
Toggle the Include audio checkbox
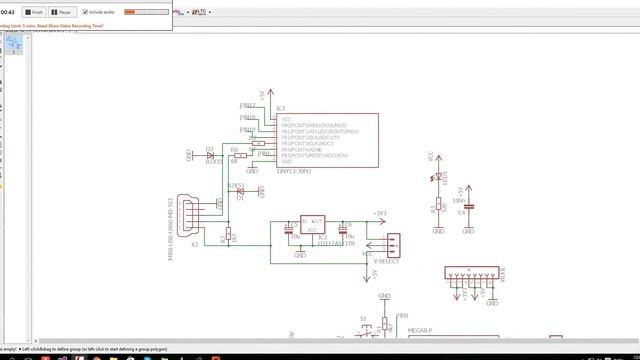[85, 12]
